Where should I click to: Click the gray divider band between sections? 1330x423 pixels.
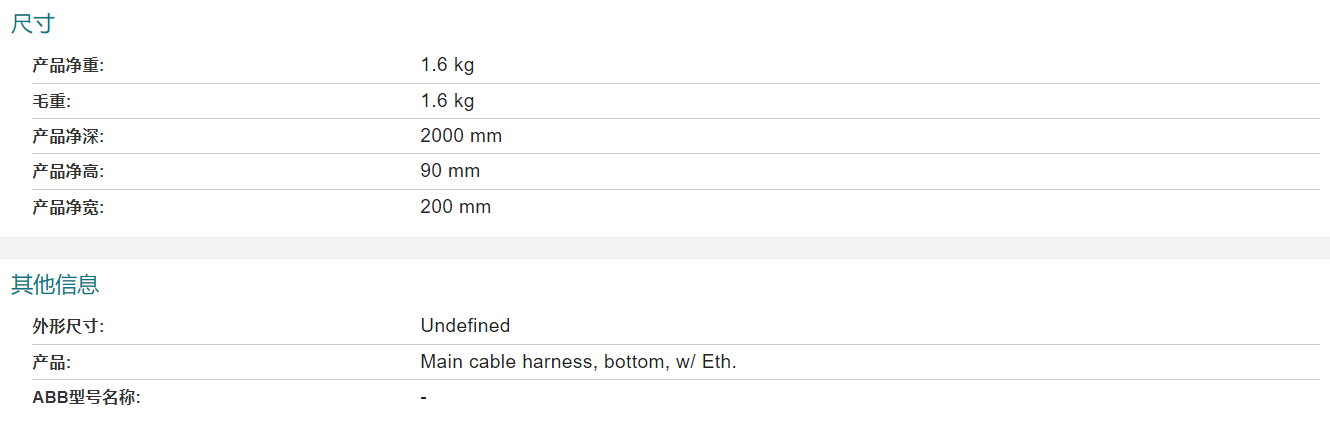665,248
